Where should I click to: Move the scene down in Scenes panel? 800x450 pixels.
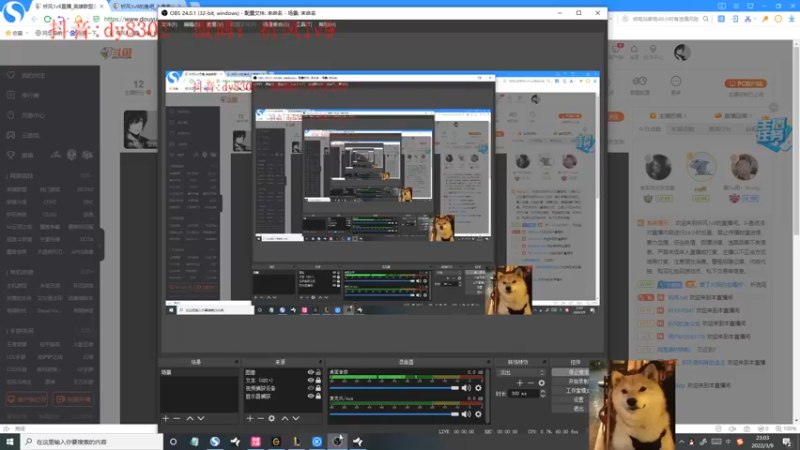click(x=201, y=418)
